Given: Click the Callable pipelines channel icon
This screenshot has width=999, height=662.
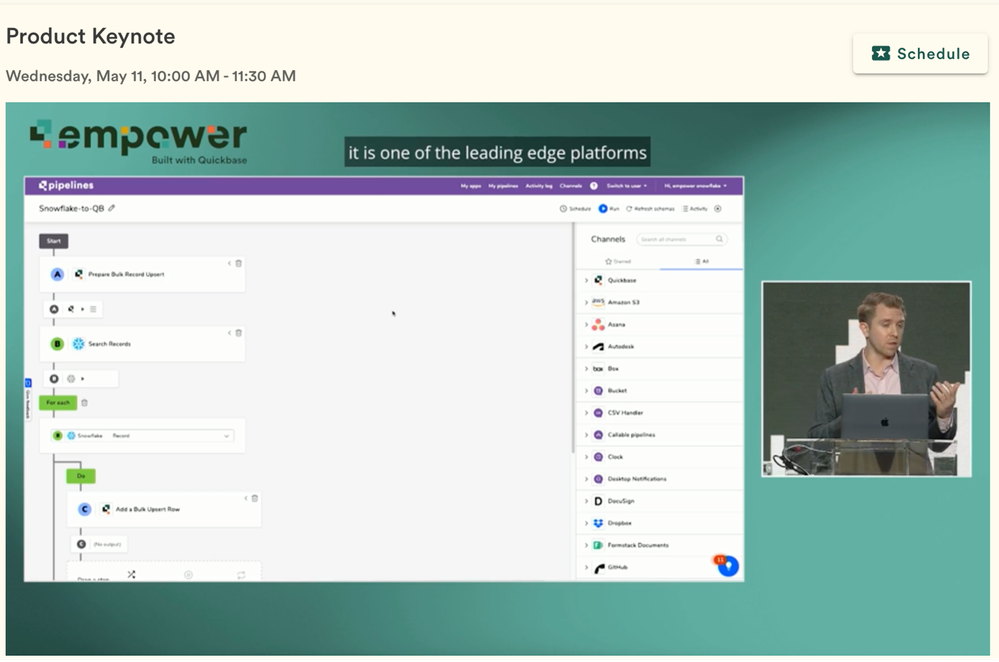Looking at the screenshot, I should coord(598,435).
